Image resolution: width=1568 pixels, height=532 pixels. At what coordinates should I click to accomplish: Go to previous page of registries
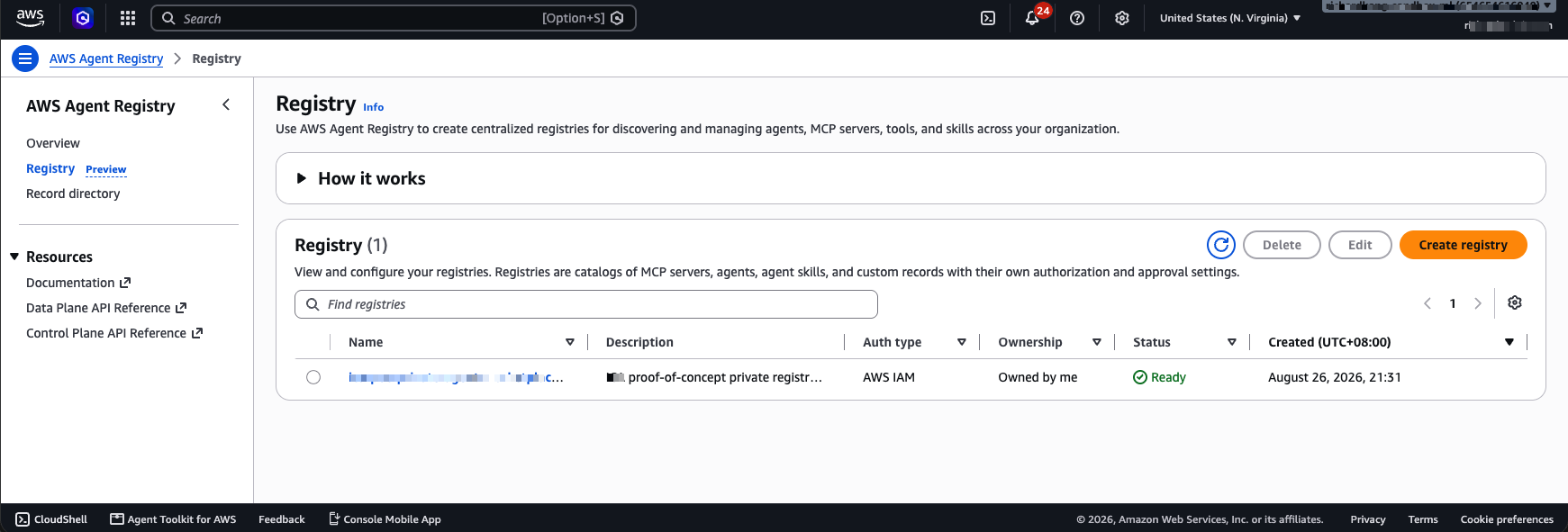[1428, 304]
